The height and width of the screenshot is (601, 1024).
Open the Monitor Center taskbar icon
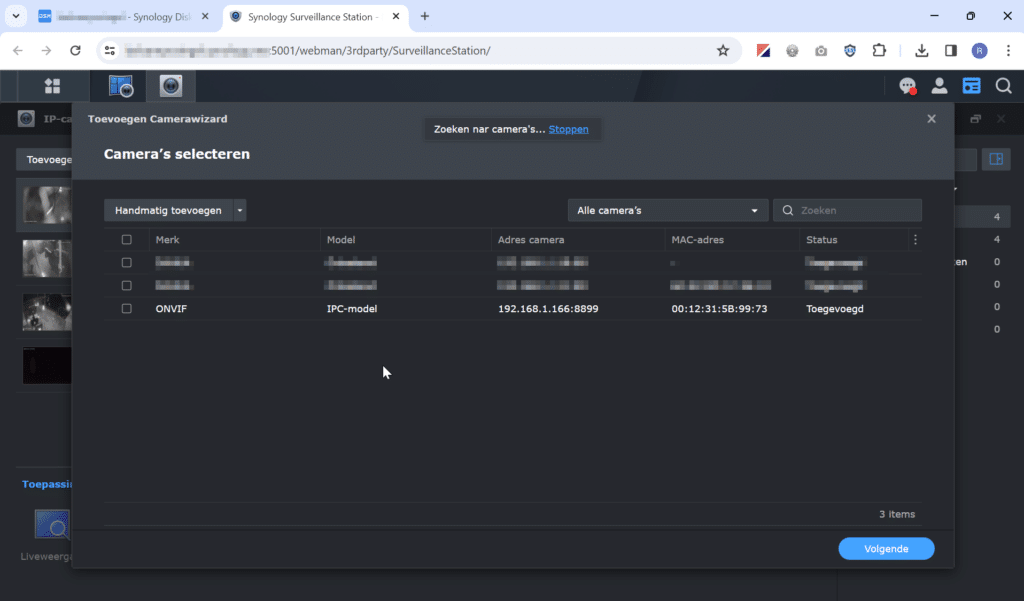tap(121, 86)
